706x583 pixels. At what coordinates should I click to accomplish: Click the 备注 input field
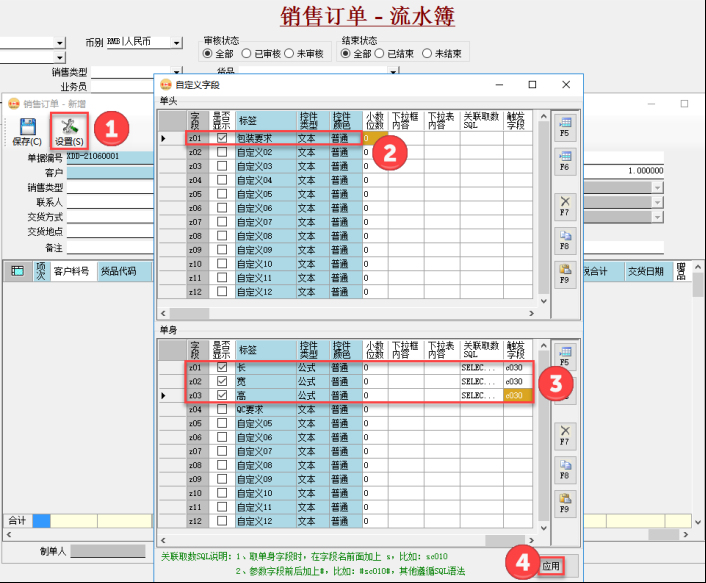(110, 248)
